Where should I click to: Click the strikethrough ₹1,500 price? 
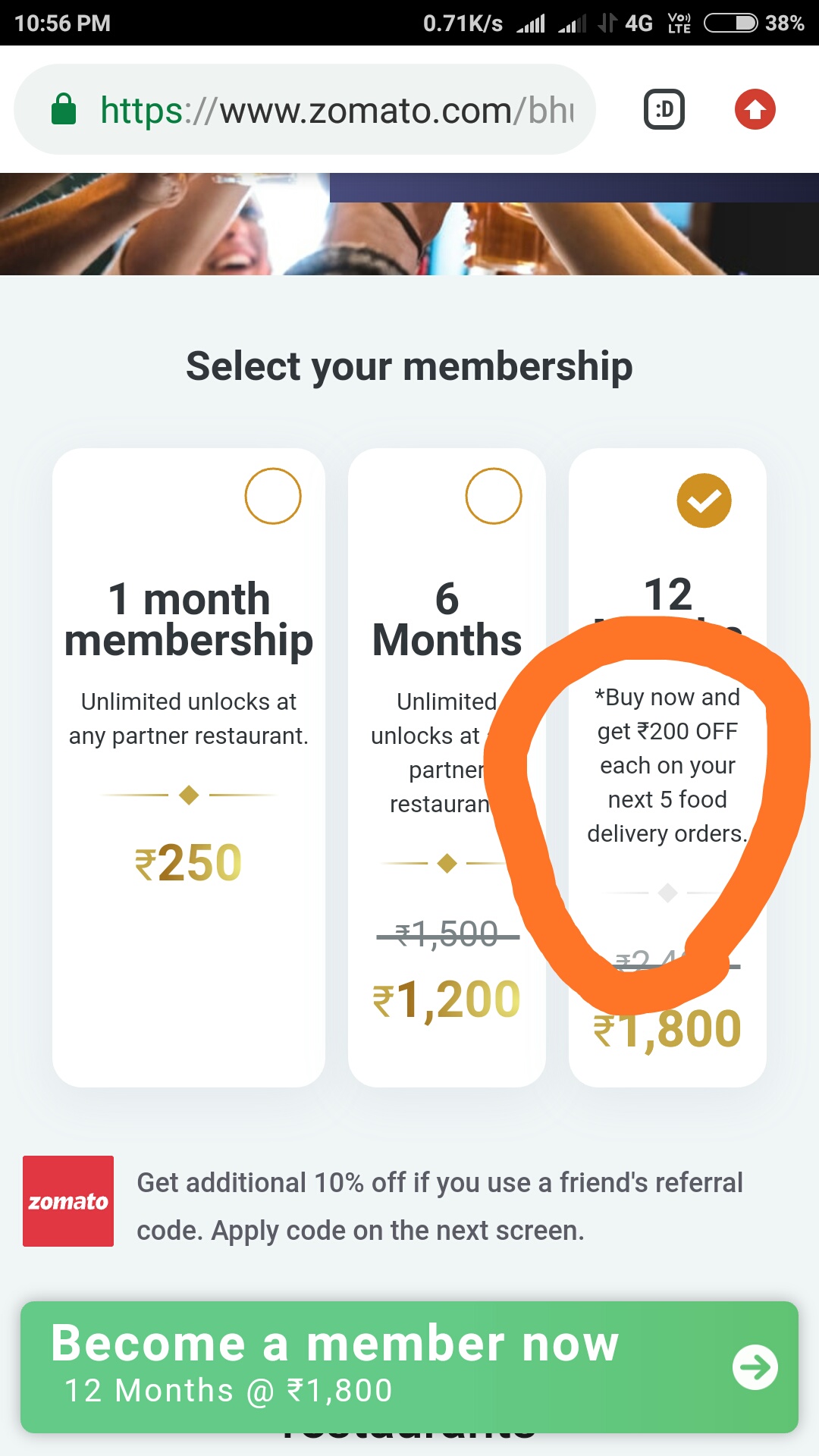coord(446,934)
